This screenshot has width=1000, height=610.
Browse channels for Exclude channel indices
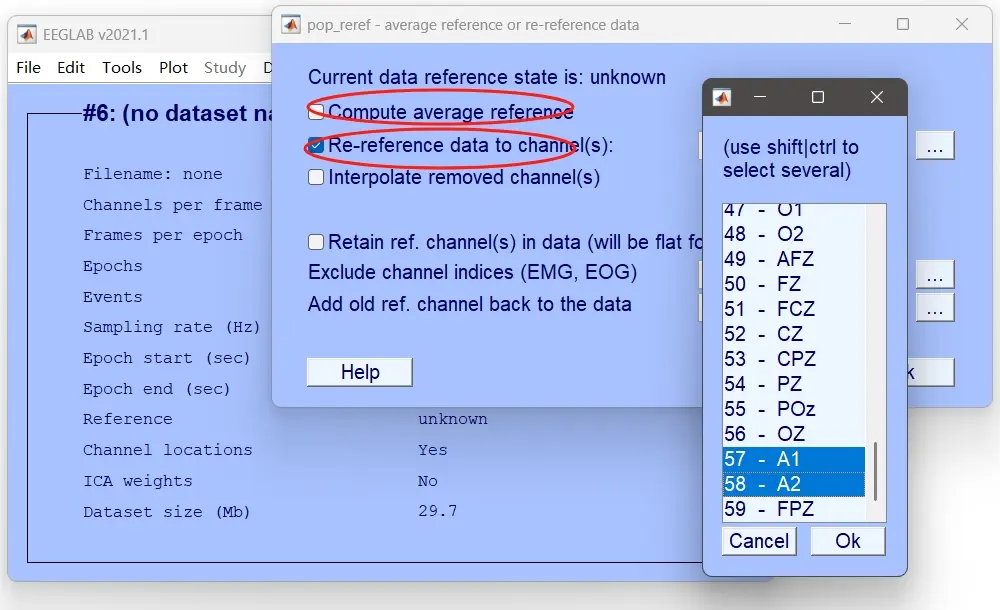tap(935, 274)
